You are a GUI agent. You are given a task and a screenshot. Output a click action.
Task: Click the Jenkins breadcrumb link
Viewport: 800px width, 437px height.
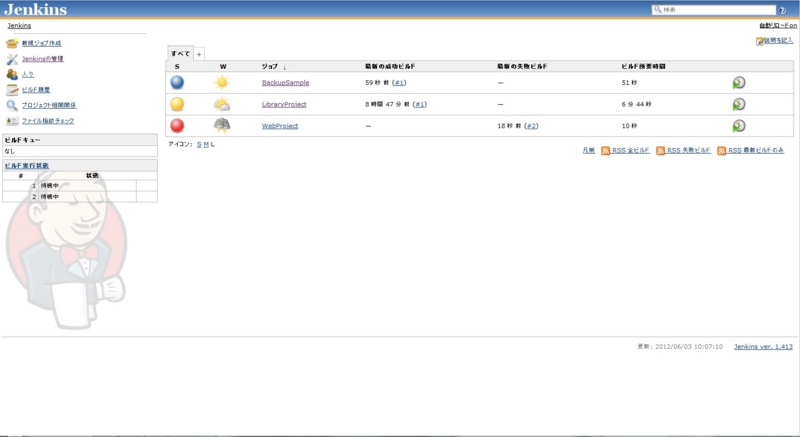(19, 25)
